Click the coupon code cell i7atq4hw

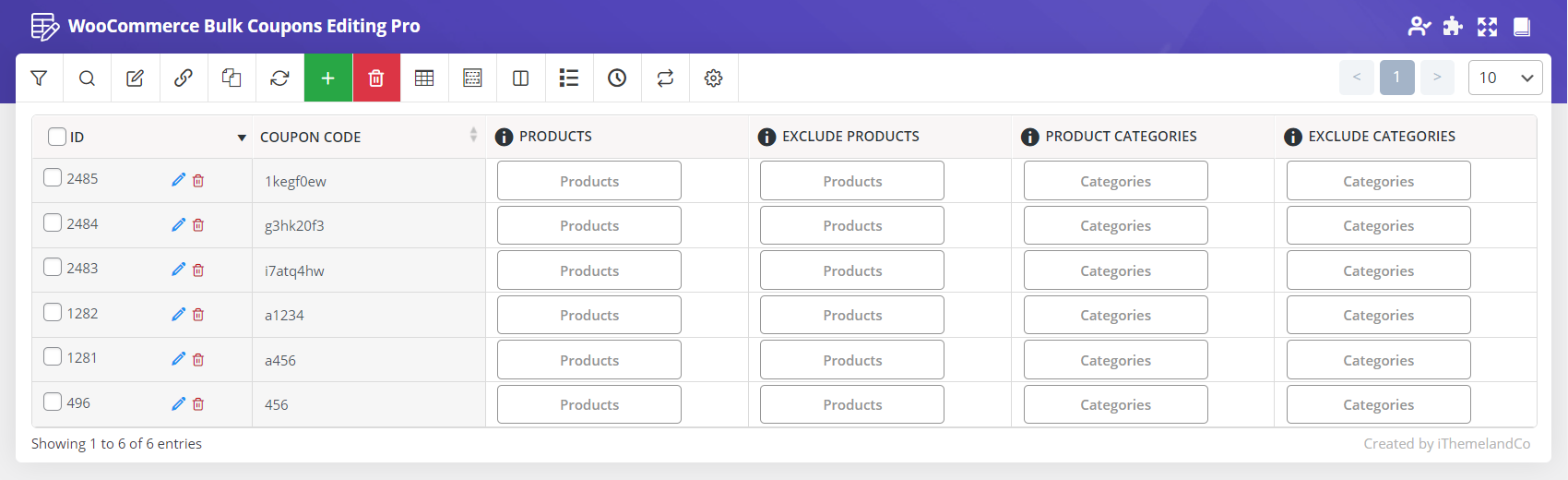tap(294, 270)
